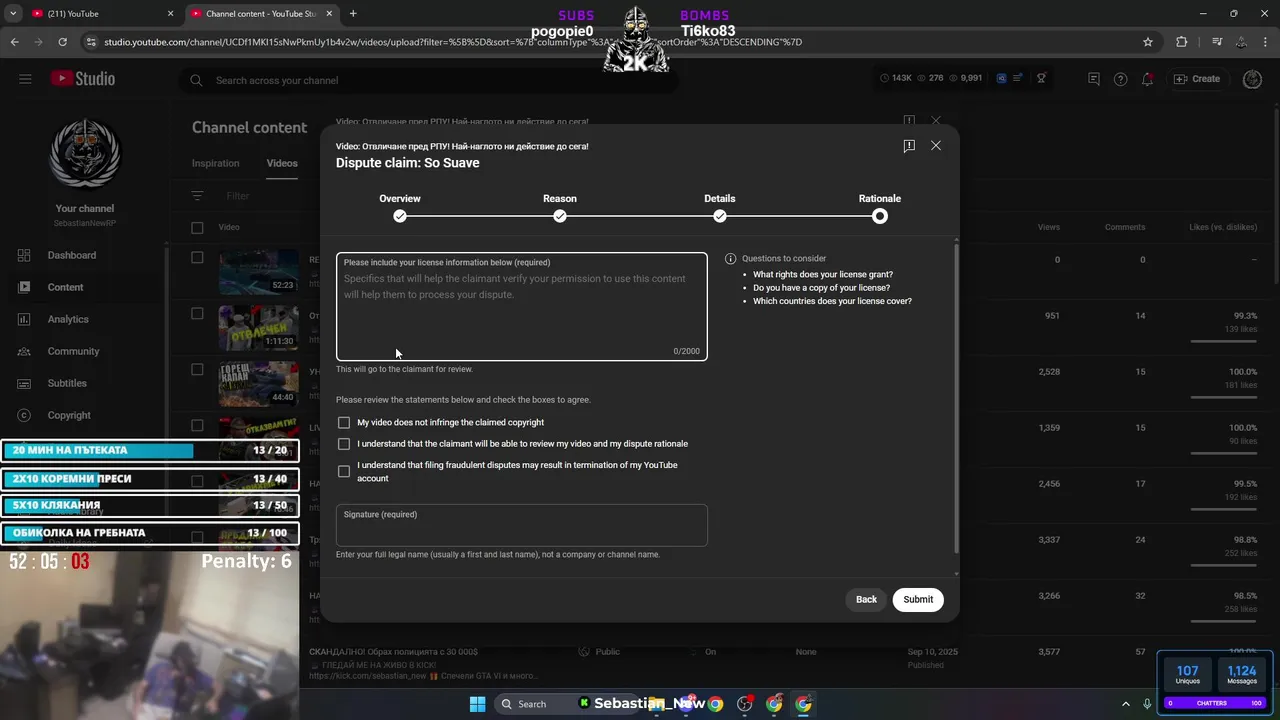The width and height of the screenshot is (1280, 720).
Task: Close the Dispute claim dialog
Action: (x=936, y=146)
